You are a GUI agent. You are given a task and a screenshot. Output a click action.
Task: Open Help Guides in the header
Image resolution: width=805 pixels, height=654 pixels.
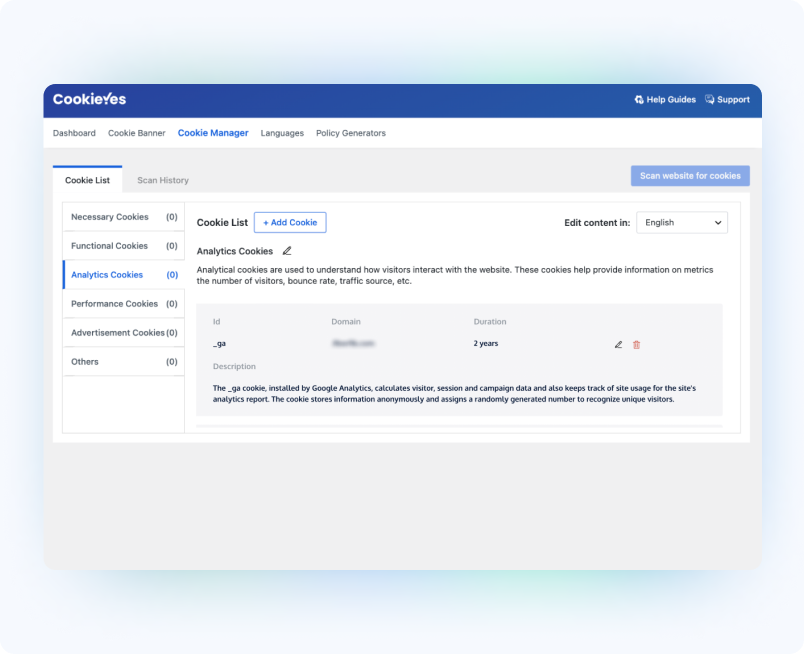point(665,100)
